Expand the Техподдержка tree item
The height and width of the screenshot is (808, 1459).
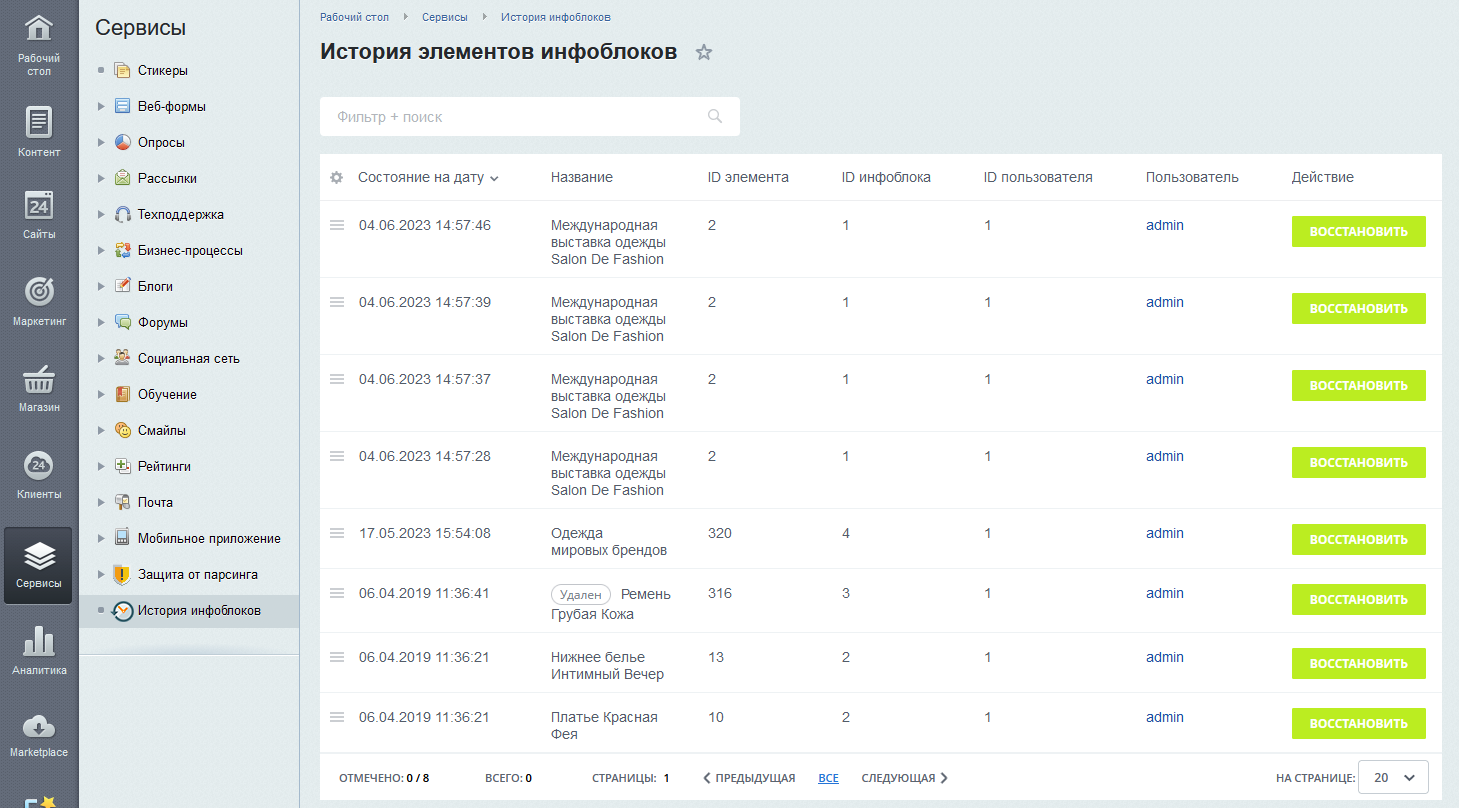[x=101, y=214]
